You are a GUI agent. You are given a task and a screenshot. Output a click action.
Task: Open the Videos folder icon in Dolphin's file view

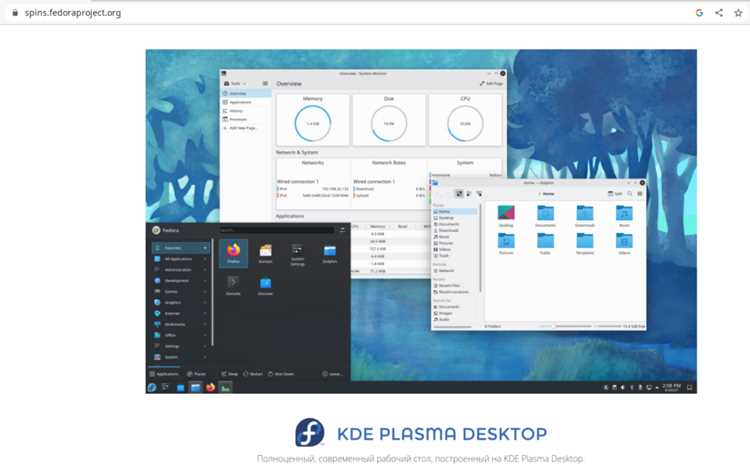click(624, 243)
